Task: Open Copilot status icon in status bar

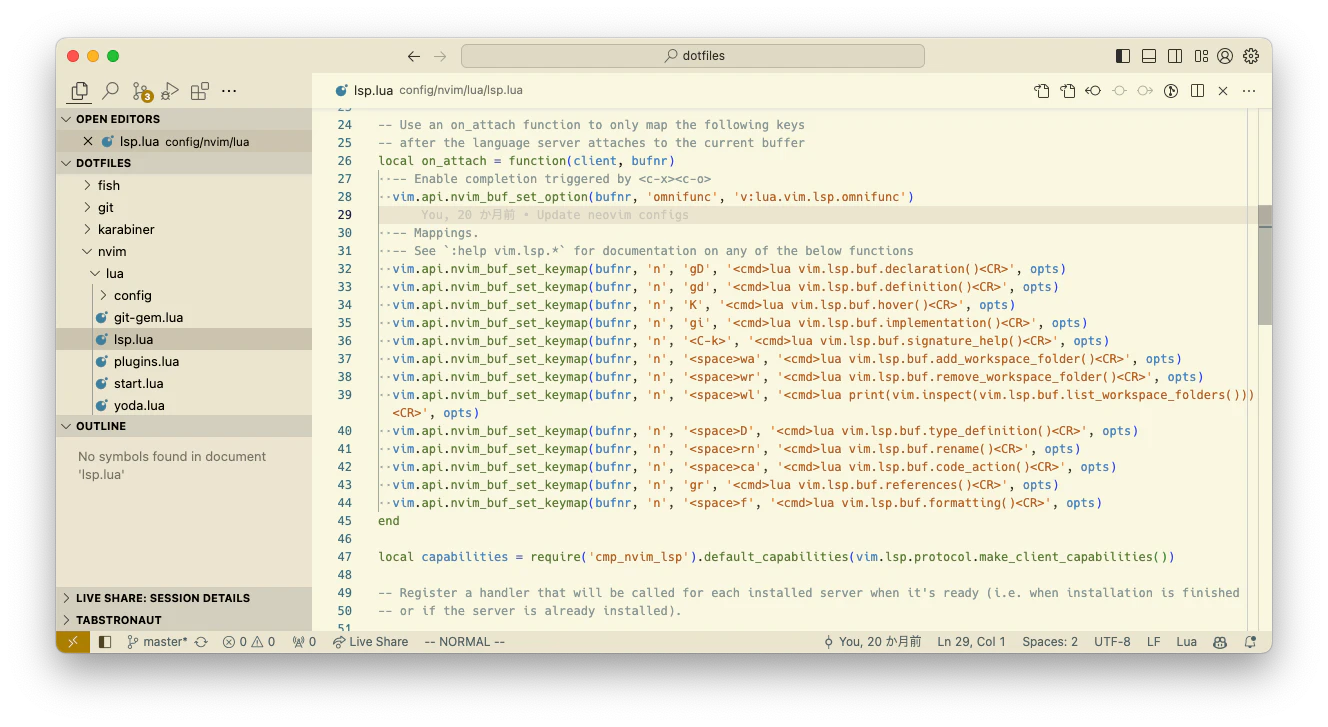Action: pyautogui.click(x=1220, y=642)
